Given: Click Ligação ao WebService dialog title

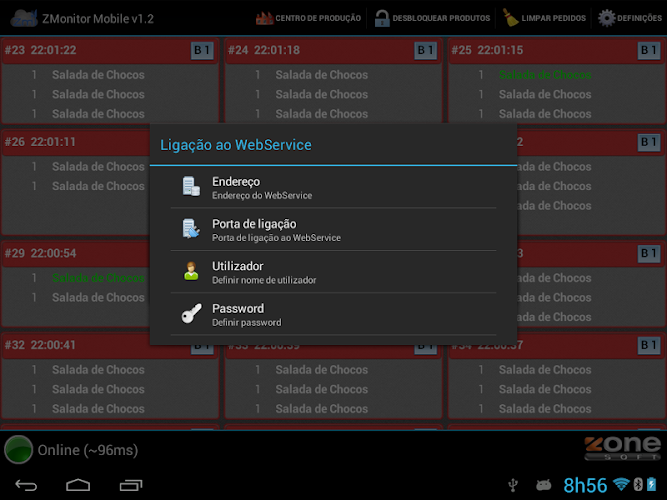Looking at the screenshot, I should pyautogui.click(x=236, y=145).
